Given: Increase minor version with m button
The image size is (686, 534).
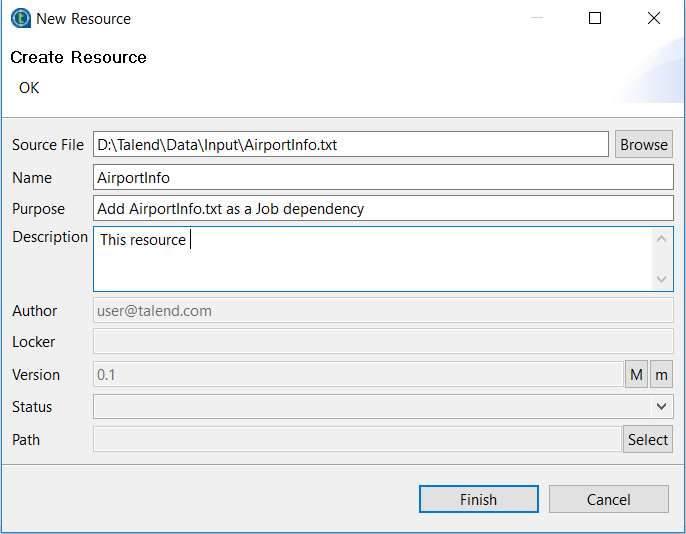Looking at the screenshot, I should (661, 375).
